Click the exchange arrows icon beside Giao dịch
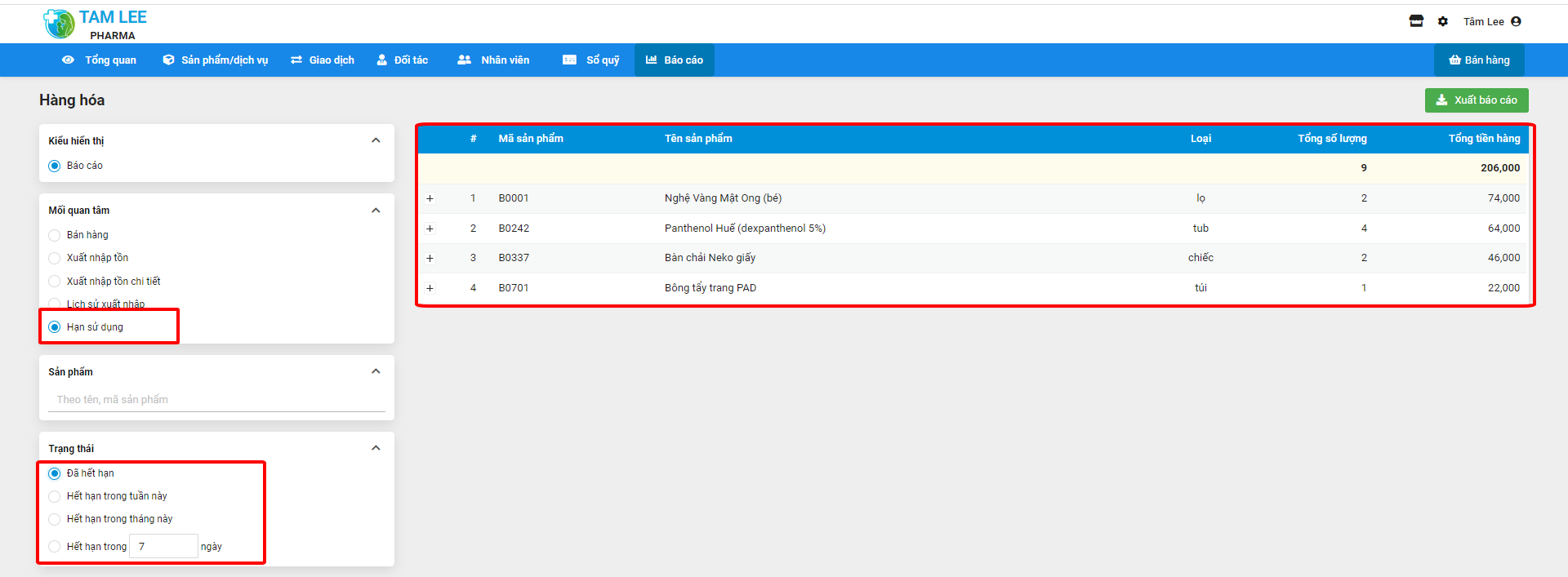Viewport: 1568px width, 577px height. coord(296,60)
